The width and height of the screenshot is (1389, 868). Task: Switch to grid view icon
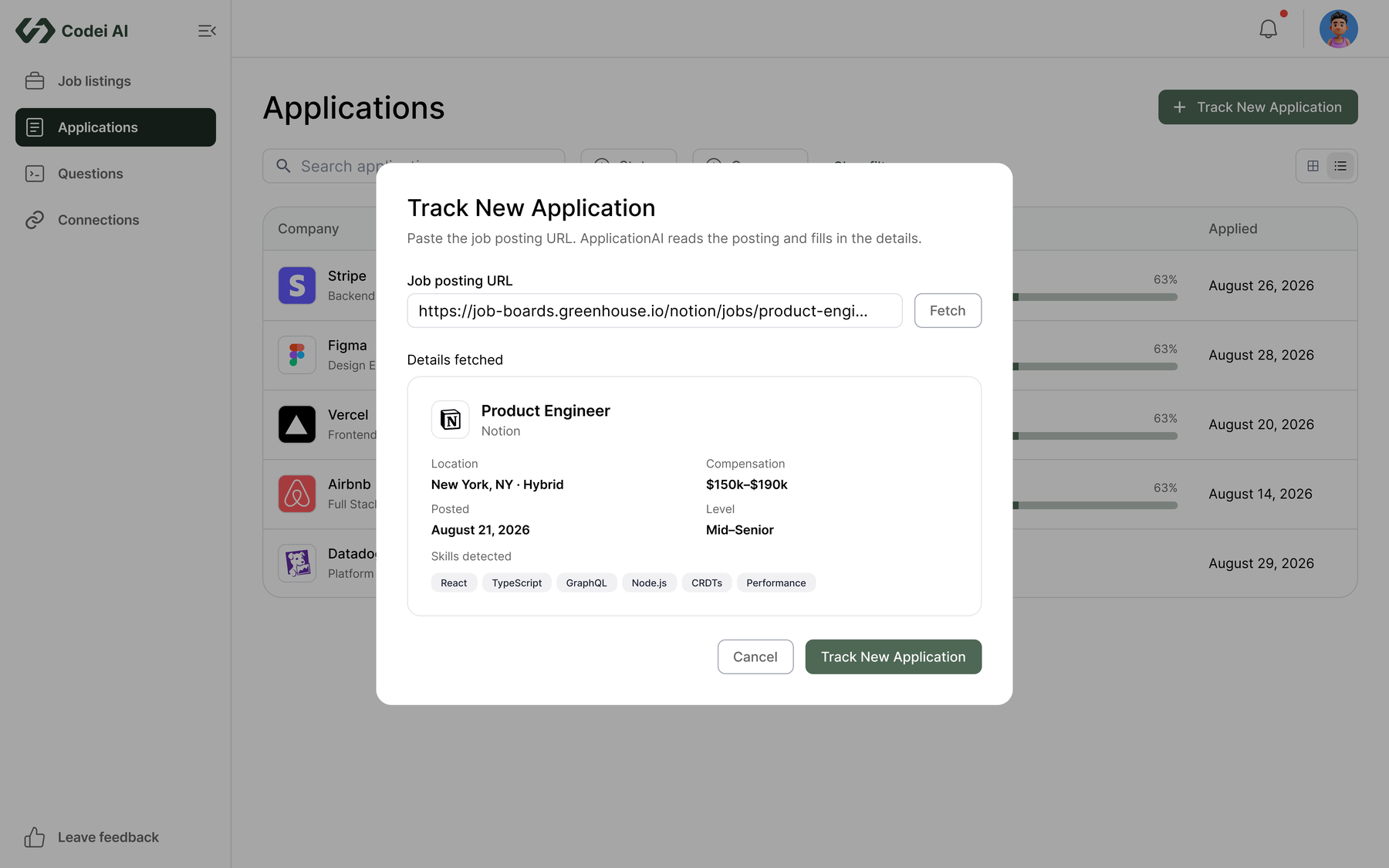click(1313, 166)
